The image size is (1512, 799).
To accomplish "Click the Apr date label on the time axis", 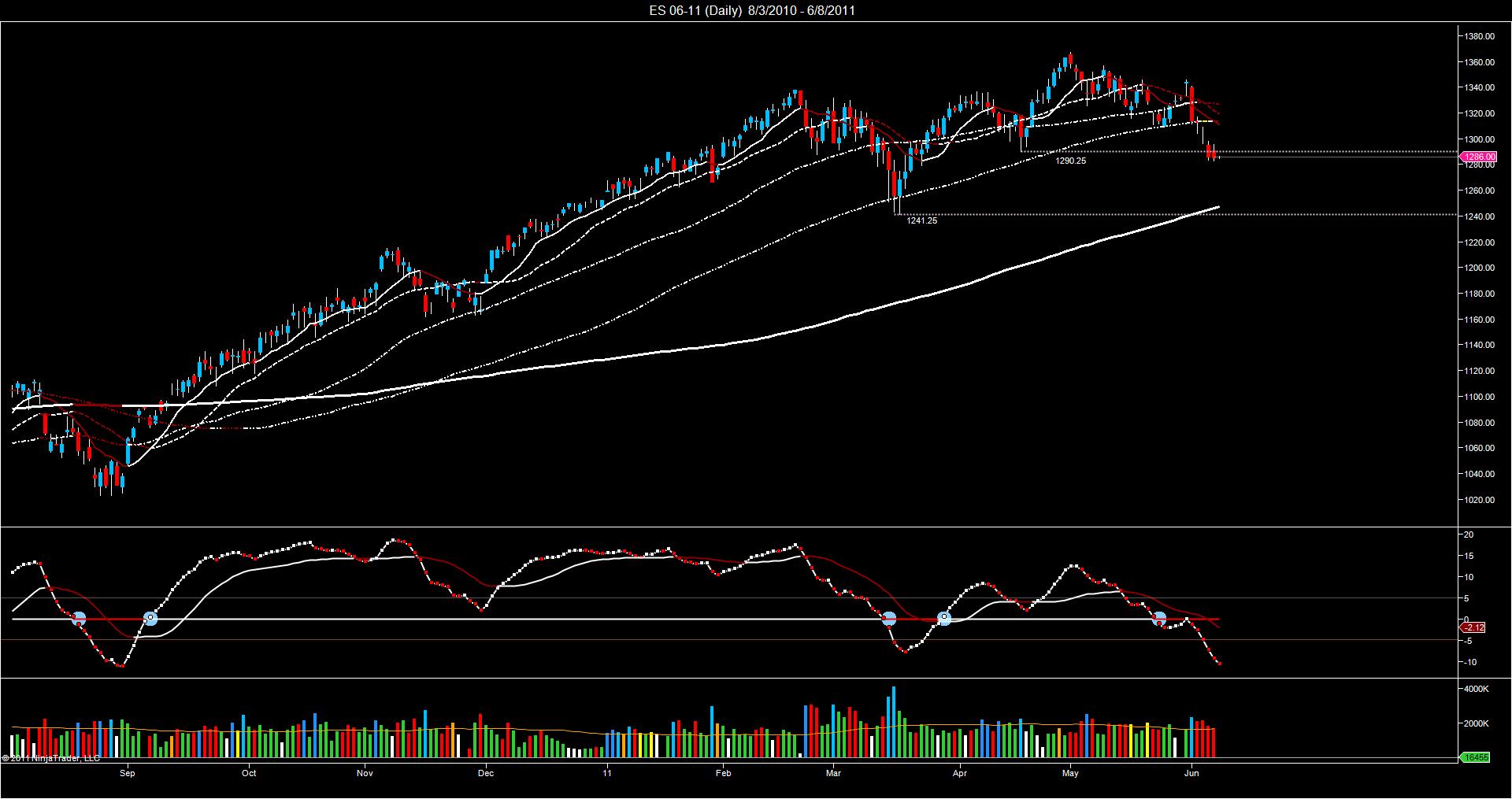I will pyautogui.click(x=959, y=773).
